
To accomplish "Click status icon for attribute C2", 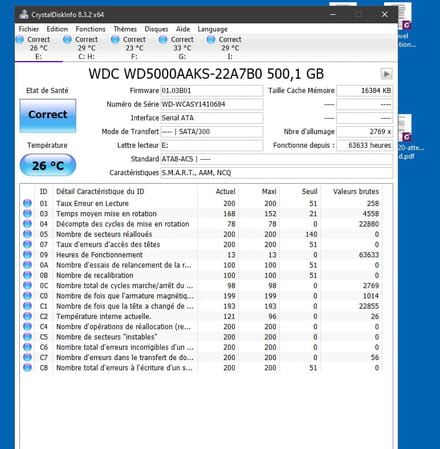I will [27, 316].
